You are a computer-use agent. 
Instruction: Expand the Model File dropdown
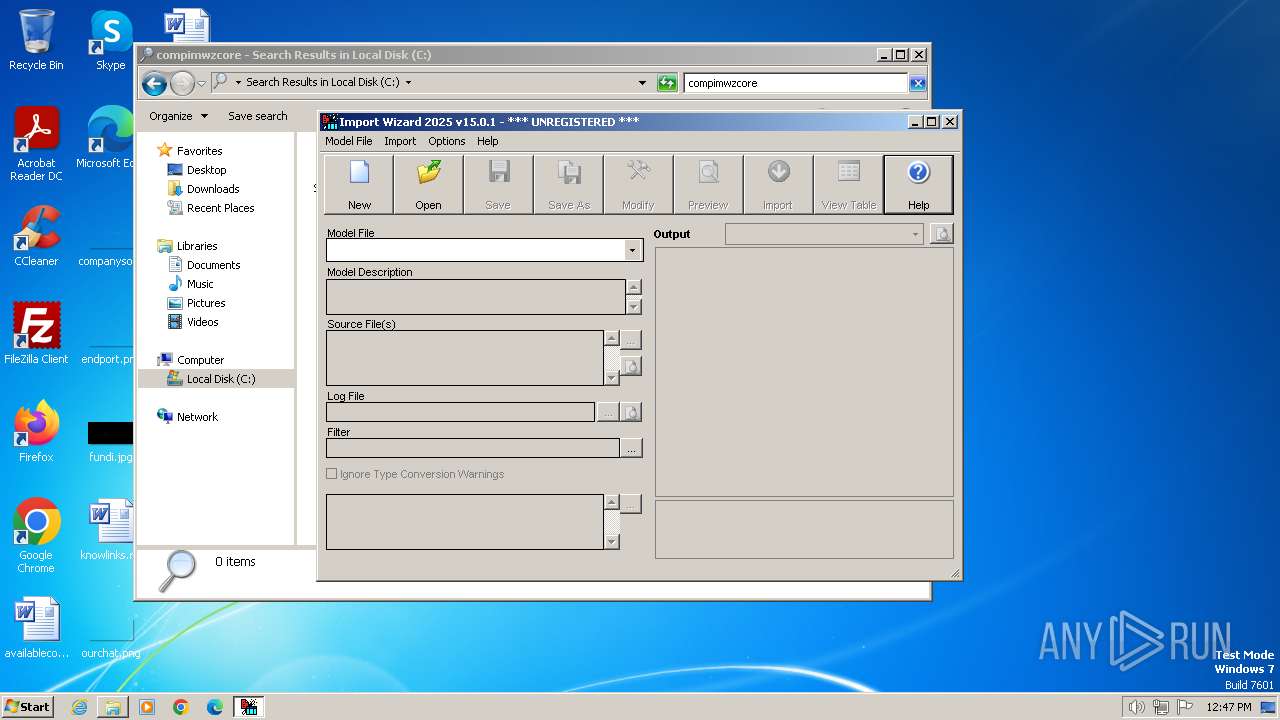point(632,250)
